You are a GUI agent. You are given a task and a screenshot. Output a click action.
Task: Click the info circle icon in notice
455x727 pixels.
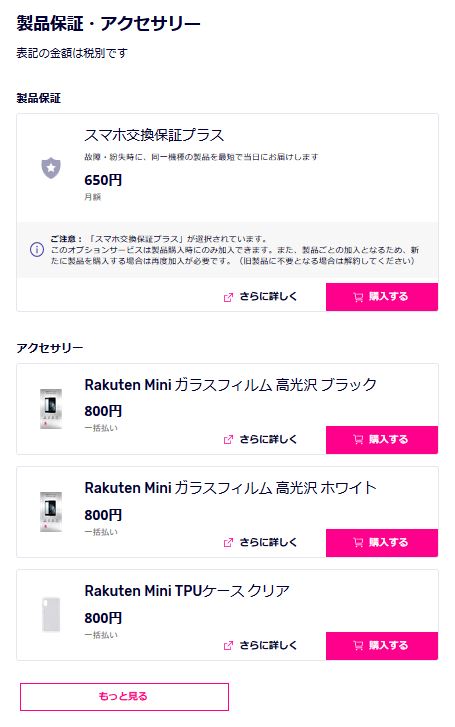37,250
